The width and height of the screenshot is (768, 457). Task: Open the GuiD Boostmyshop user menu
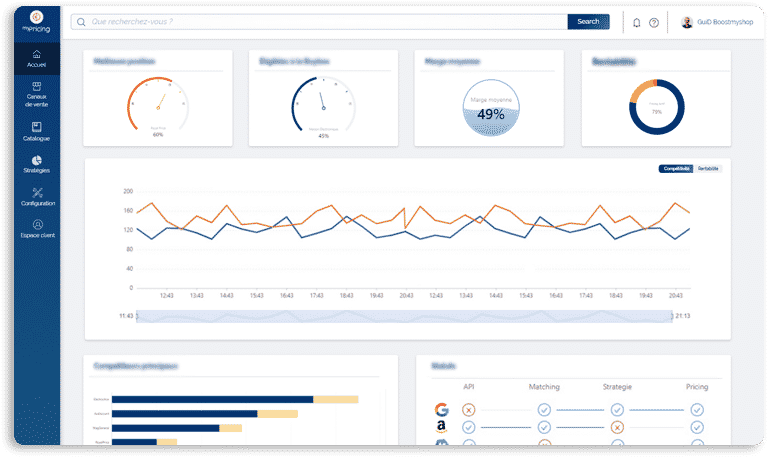(x=717, y=22)
